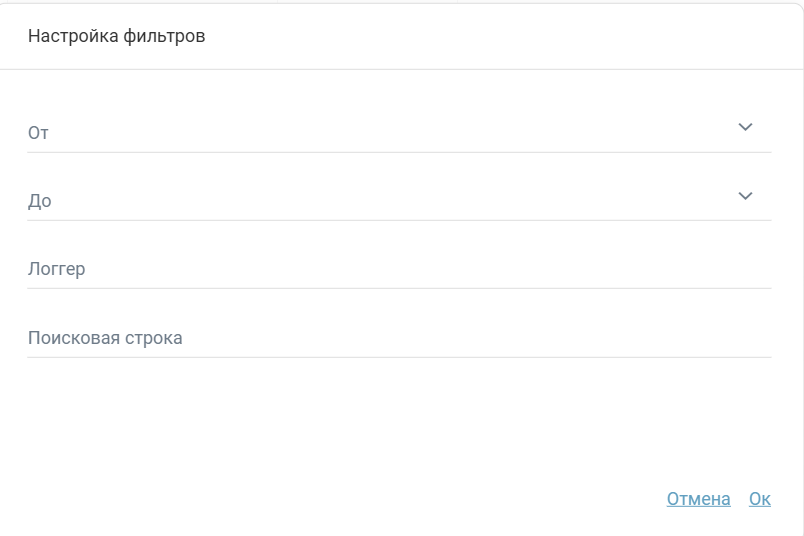Focus the Поисковая строка input field
This screenshot has width=804, height=536.
click(x=300, y=338)
